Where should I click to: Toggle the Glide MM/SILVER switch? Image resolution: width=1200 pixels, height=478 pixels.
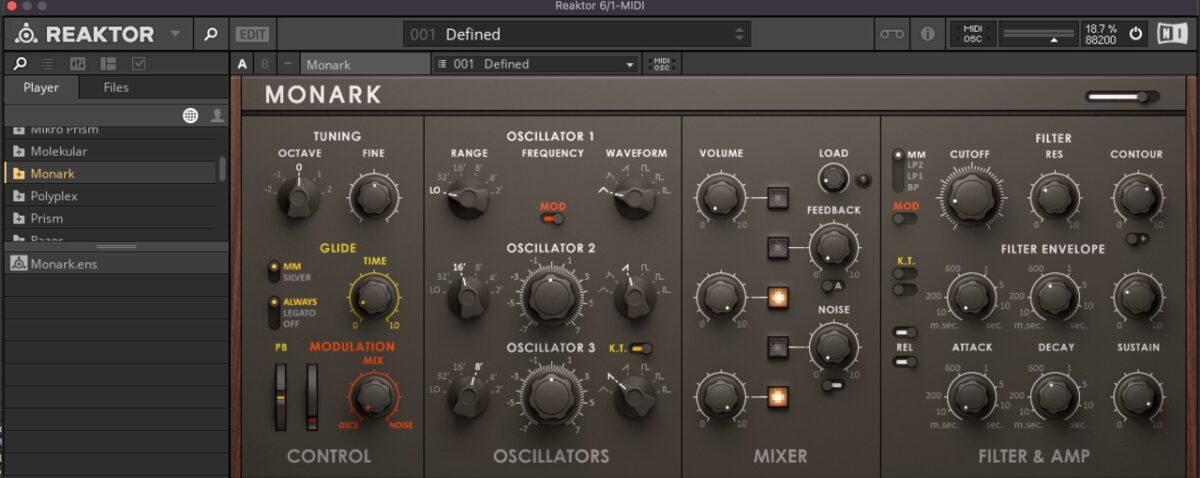pyautogui.click(x=274, y=272)
